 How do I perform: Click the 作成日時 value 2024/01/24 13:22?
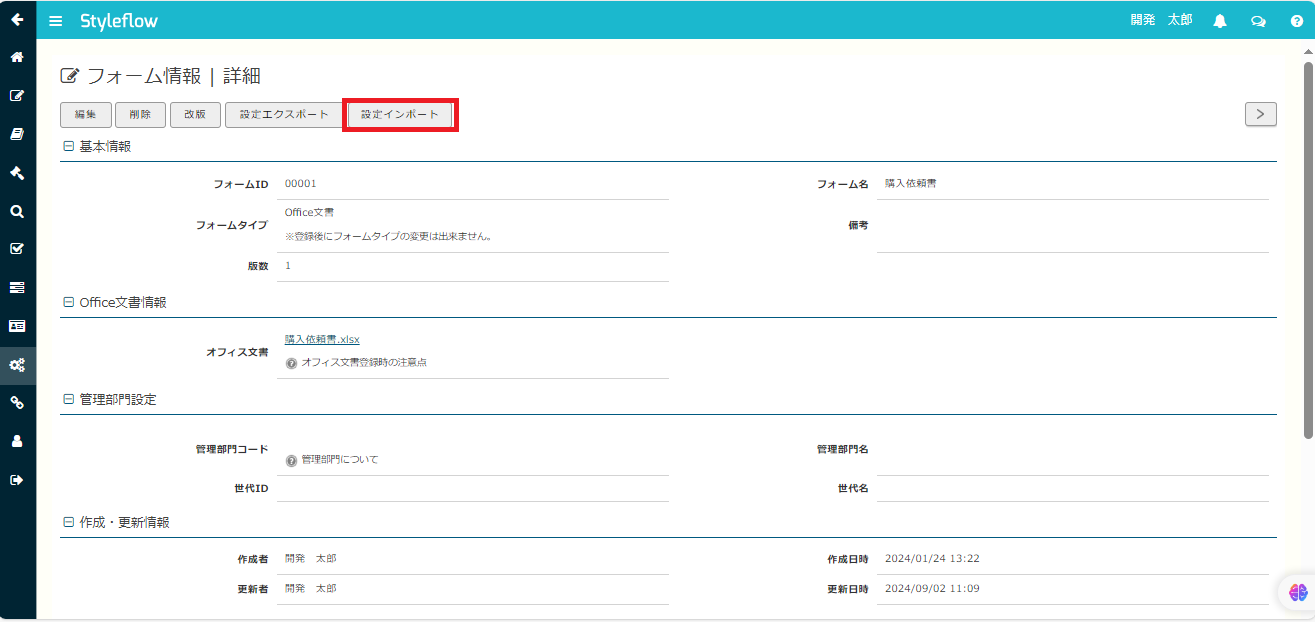coord(932,559)
